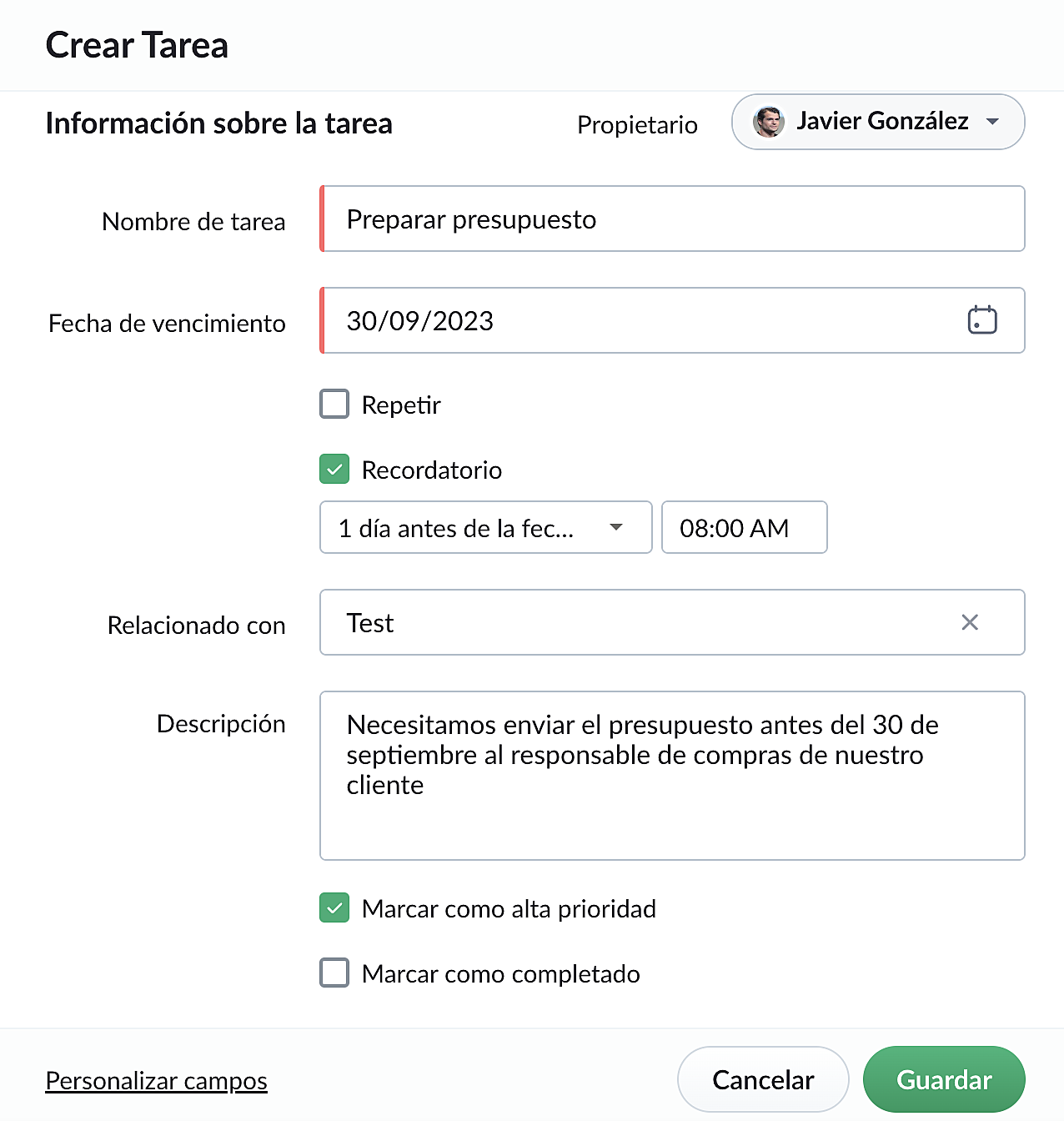Click the Cancelar button
The width and height of the screenshot is (1064, 1121).
click(x=763, y=1079)
